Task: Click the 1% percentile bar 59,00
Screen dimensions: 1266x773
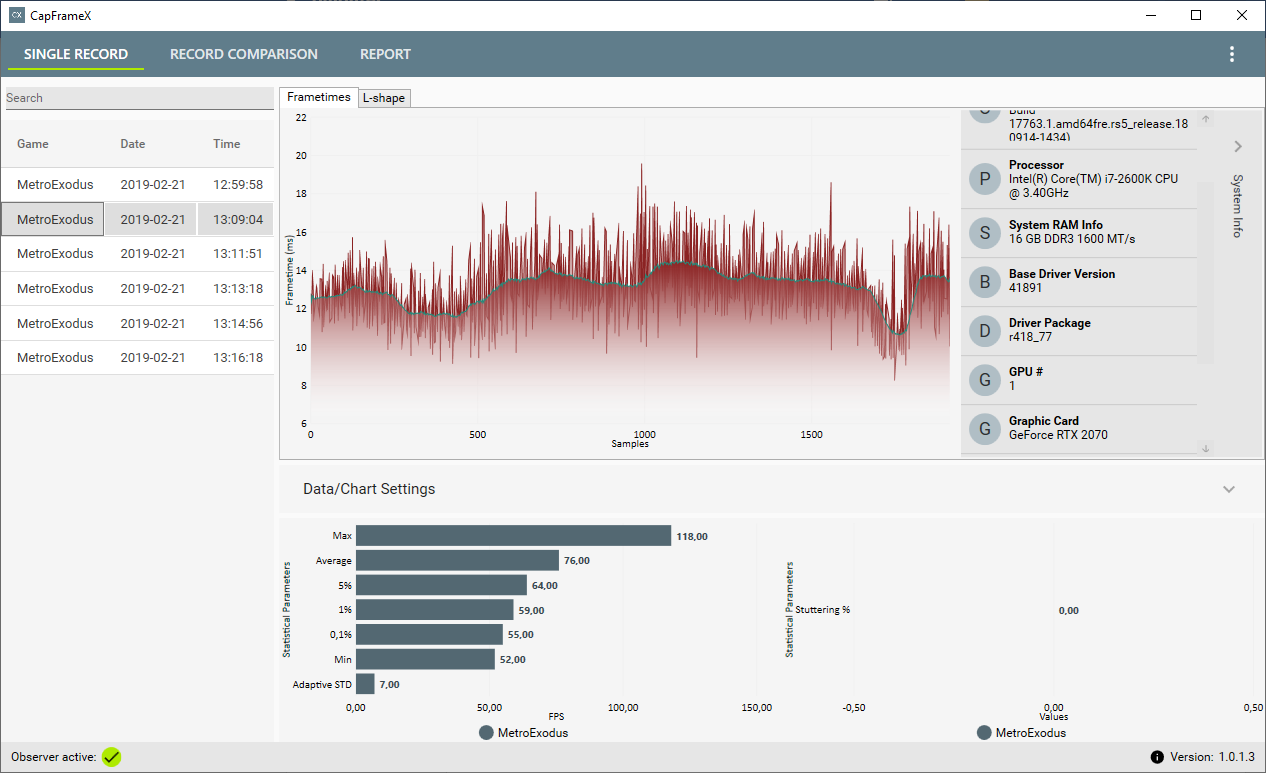Action: click(435, 609)
